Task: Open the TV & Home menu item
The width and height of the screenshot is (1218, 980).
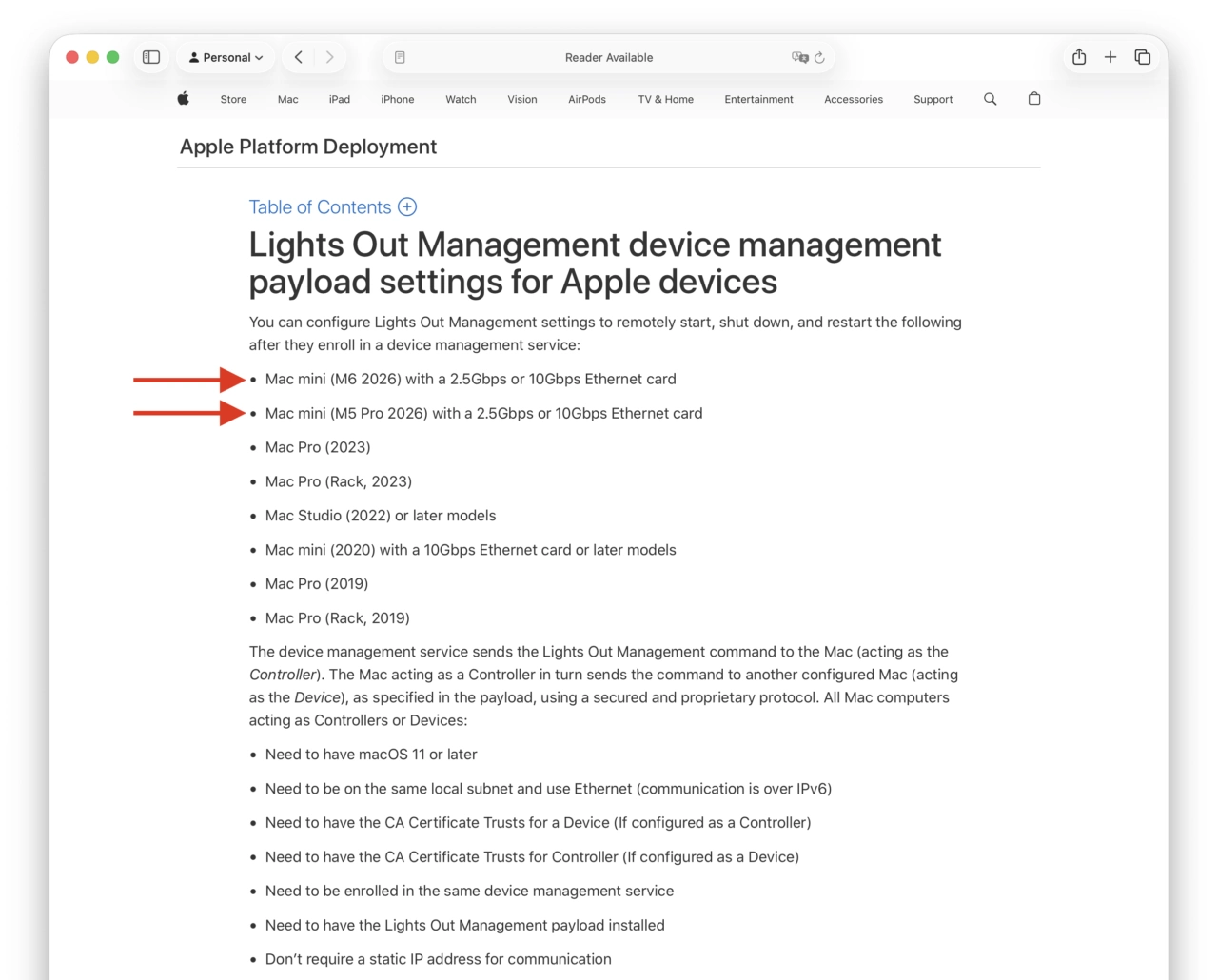Action: [x=665, y=99]
